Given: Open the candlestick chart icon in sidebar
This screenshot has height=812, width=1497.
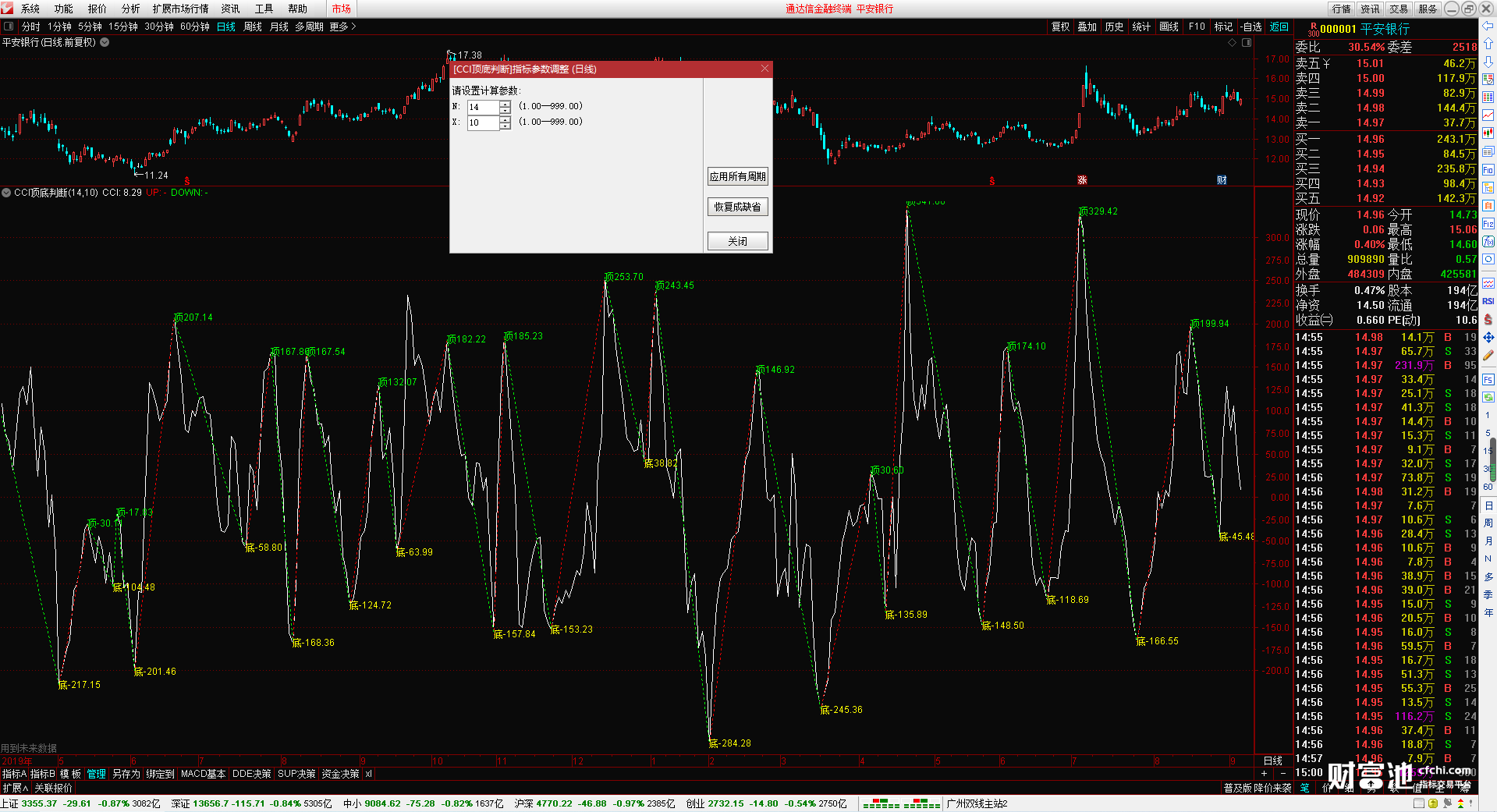Looking at the screenshot, I should click(1488, 133).
